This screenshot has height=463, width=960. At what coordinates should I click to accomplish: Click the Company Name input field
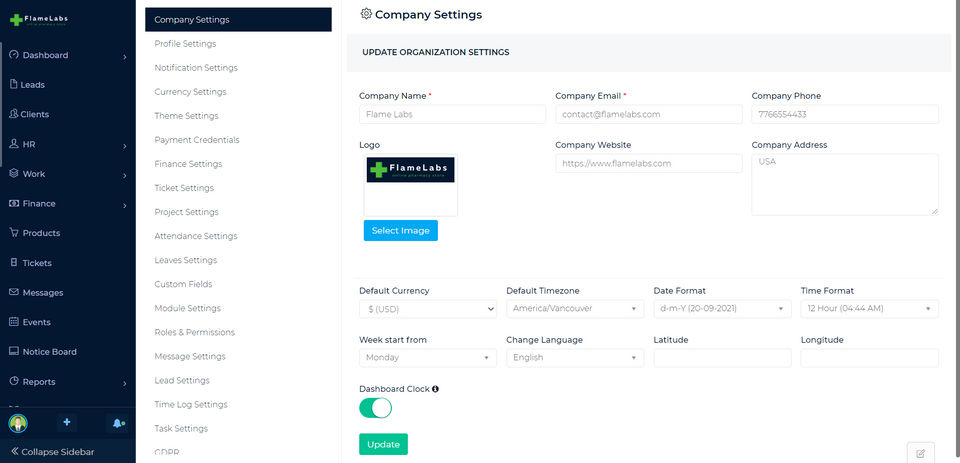pyautogui.click(x=452, y=114)
